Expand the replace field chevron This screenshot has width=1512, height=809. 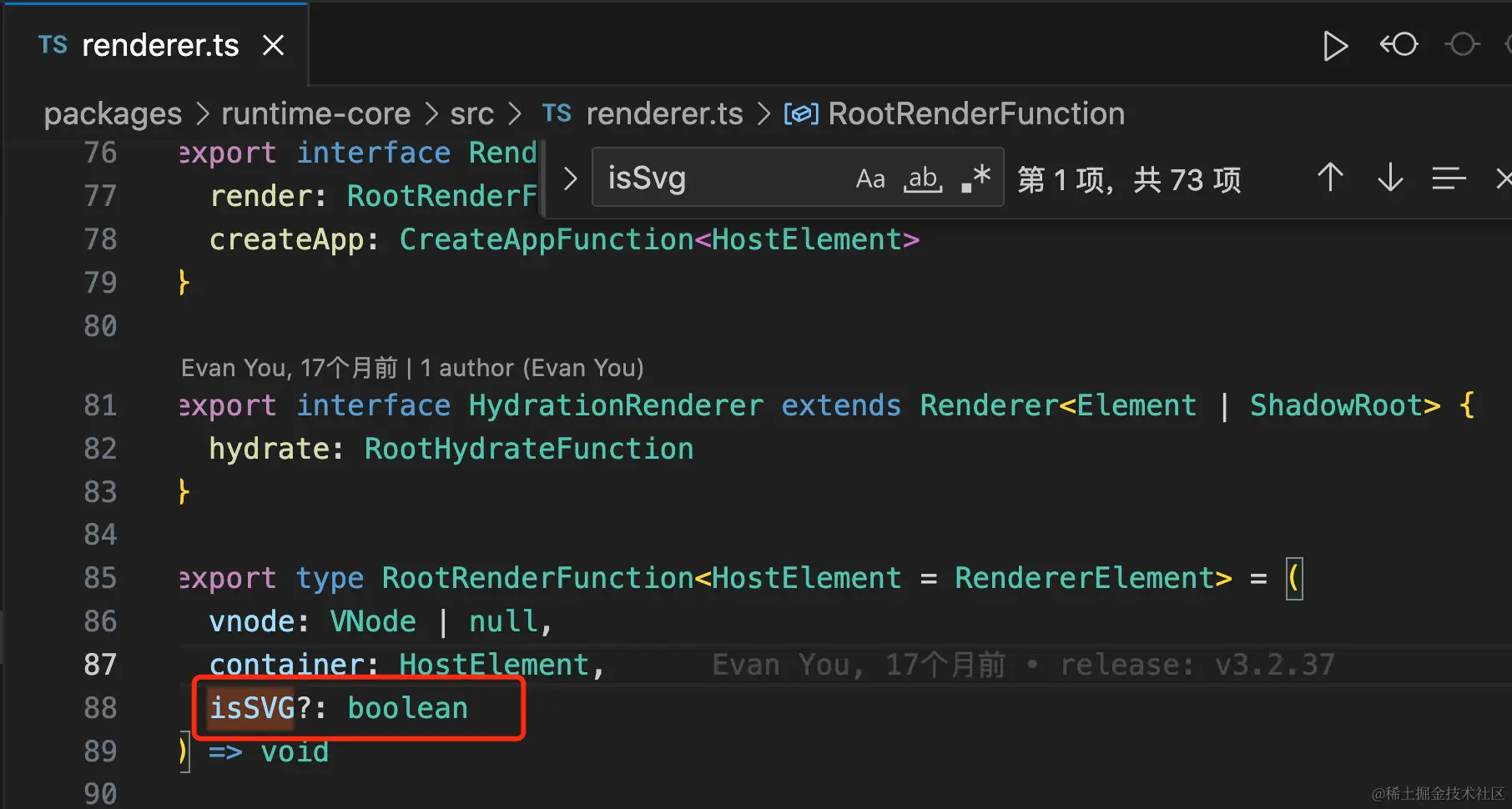(x=570, y=178)
